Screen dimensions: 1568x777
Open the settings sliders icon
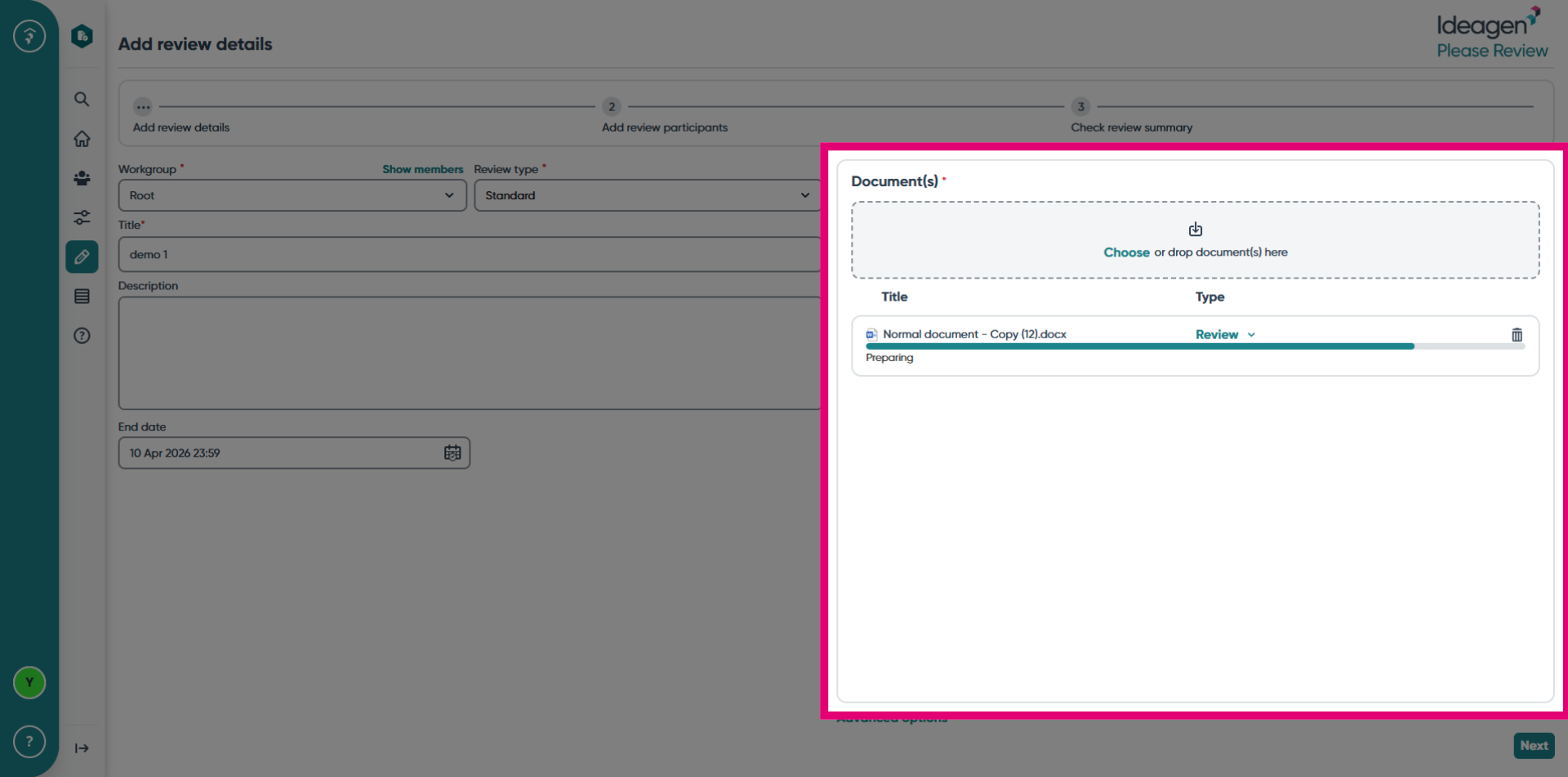coord(82,217)
